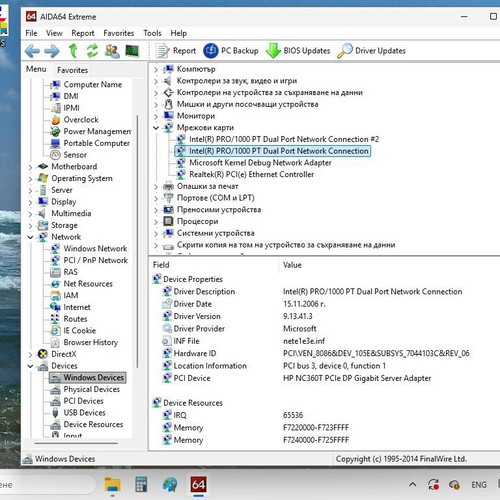
Task: Open the Help menu
Action: 179,33
